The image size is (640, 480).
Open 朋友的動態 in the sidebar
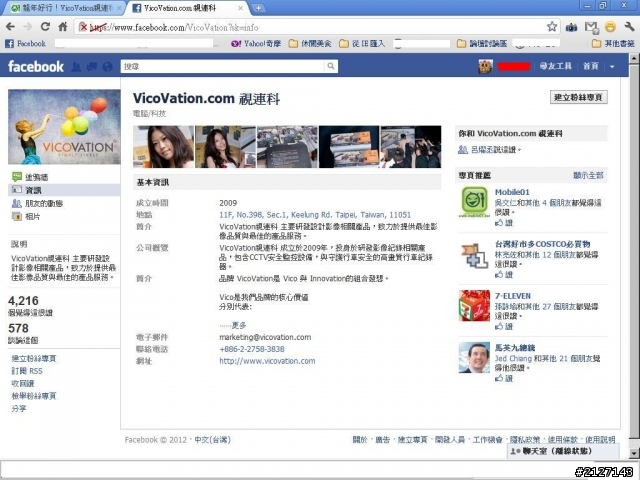click(x=37, y=203)
